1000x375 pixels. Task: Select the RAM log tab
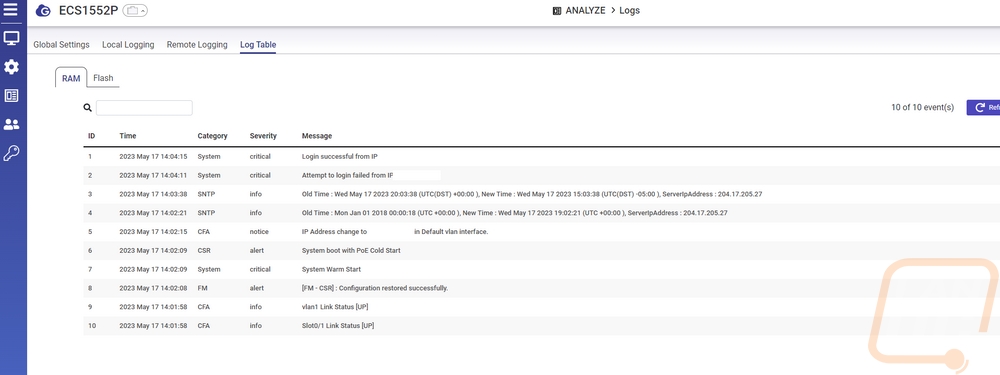(x=71, y=78)
